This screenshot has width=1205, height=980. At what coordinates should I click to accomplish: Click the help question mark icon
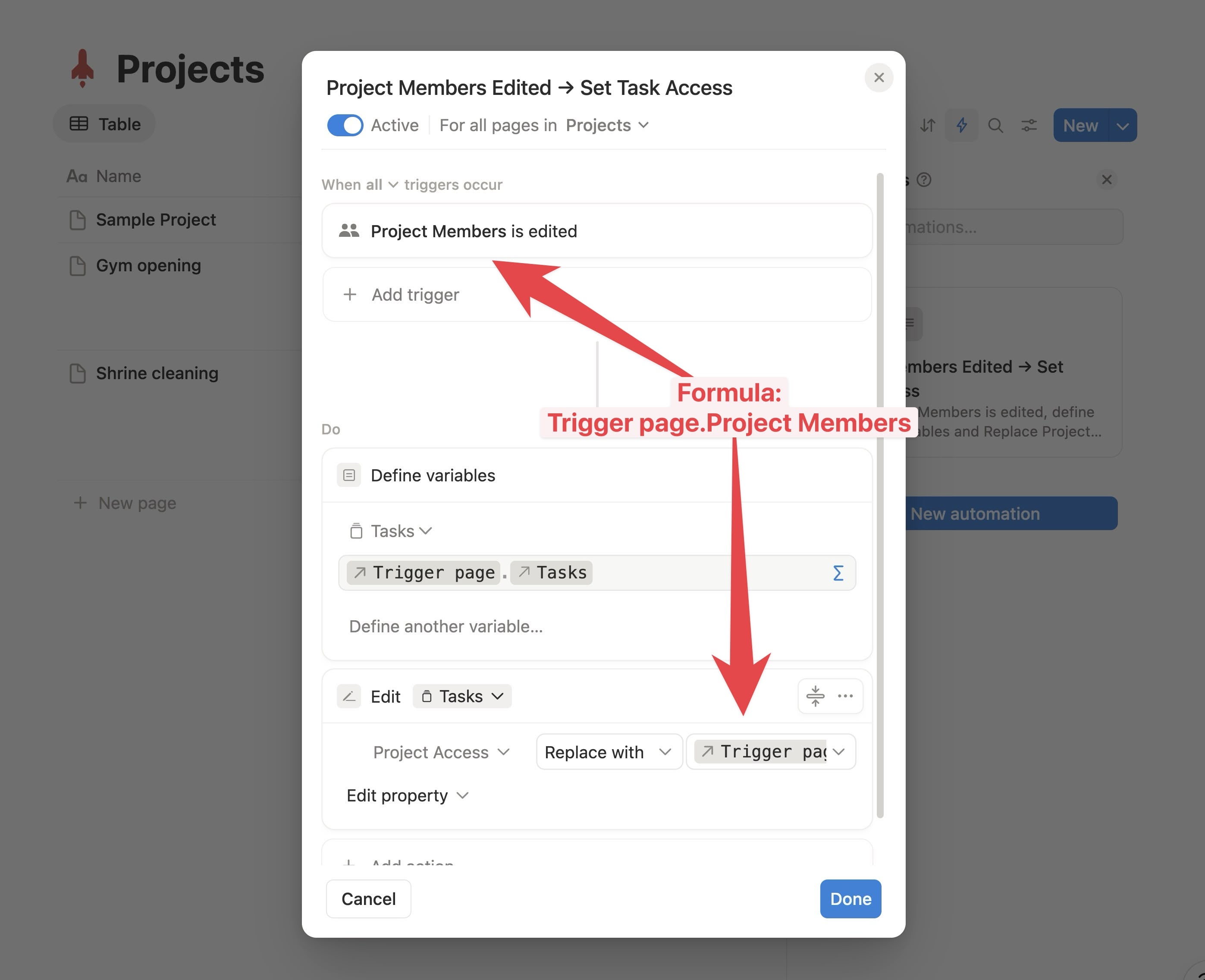(924, 179)
